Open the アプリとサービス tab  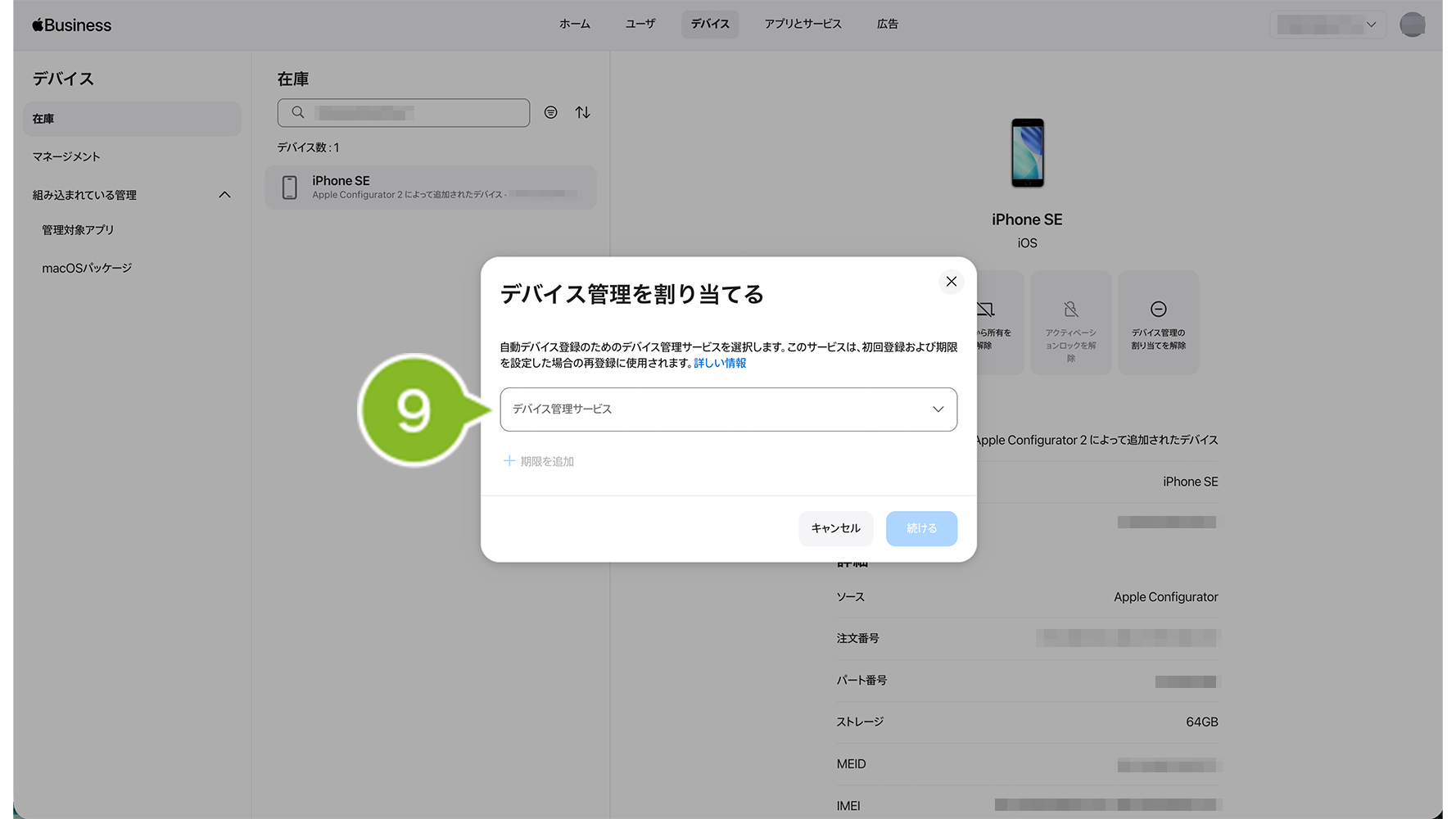(x=803, y=25)
